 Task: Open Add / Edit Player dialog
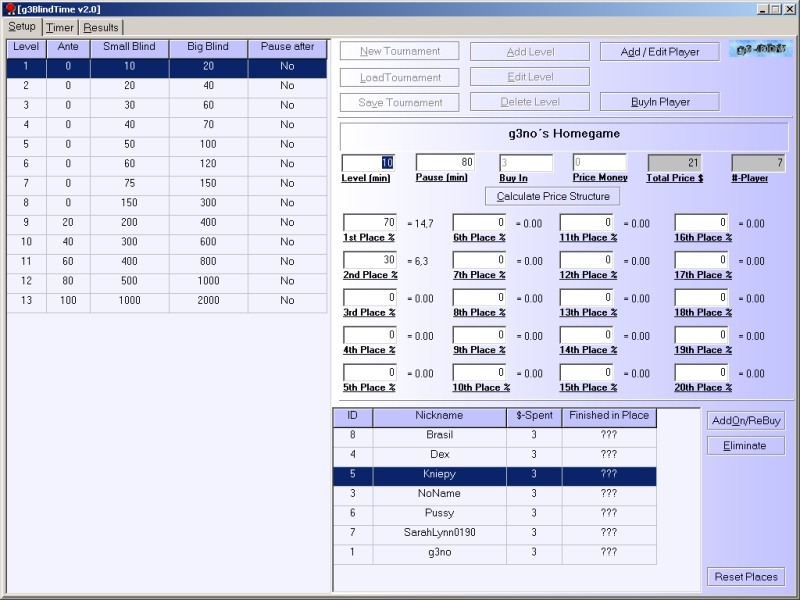point(660,52)
